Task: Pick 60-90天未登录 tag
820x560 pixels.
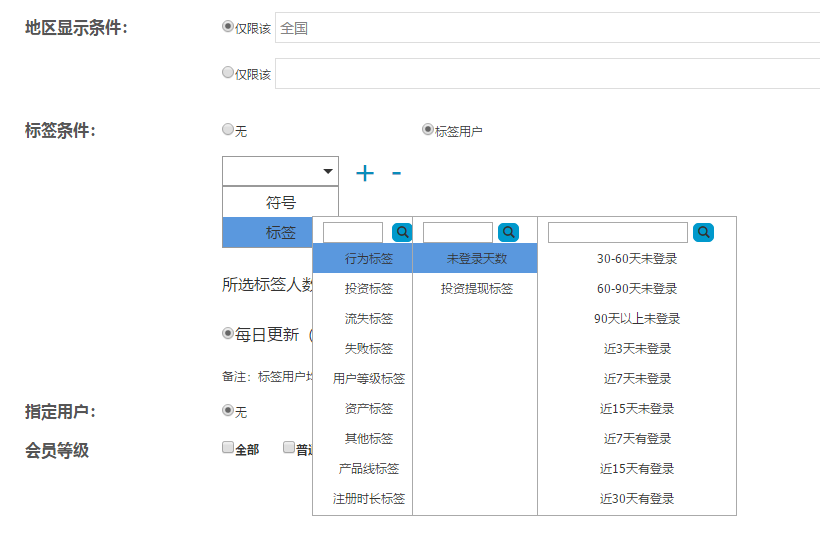Action: click(637, 288)
